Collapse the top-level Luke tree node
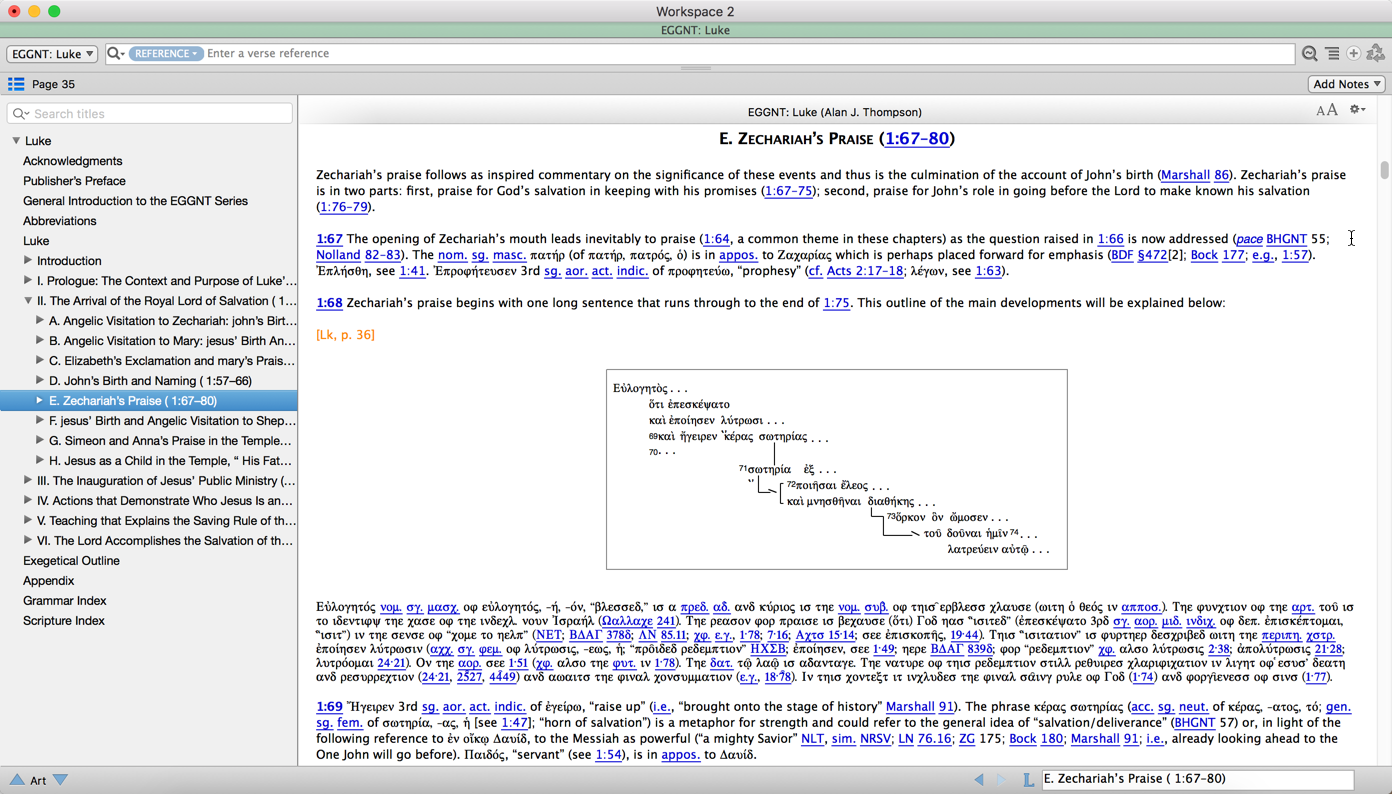This screenshot has height=794, width=1392. [16, 141]
